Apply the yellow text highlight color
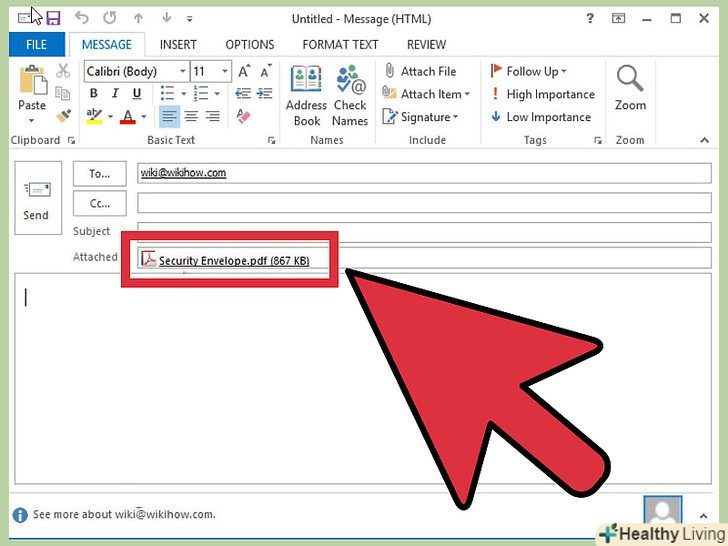The height and width of the screenshot is (546, 728). [95, 116]
